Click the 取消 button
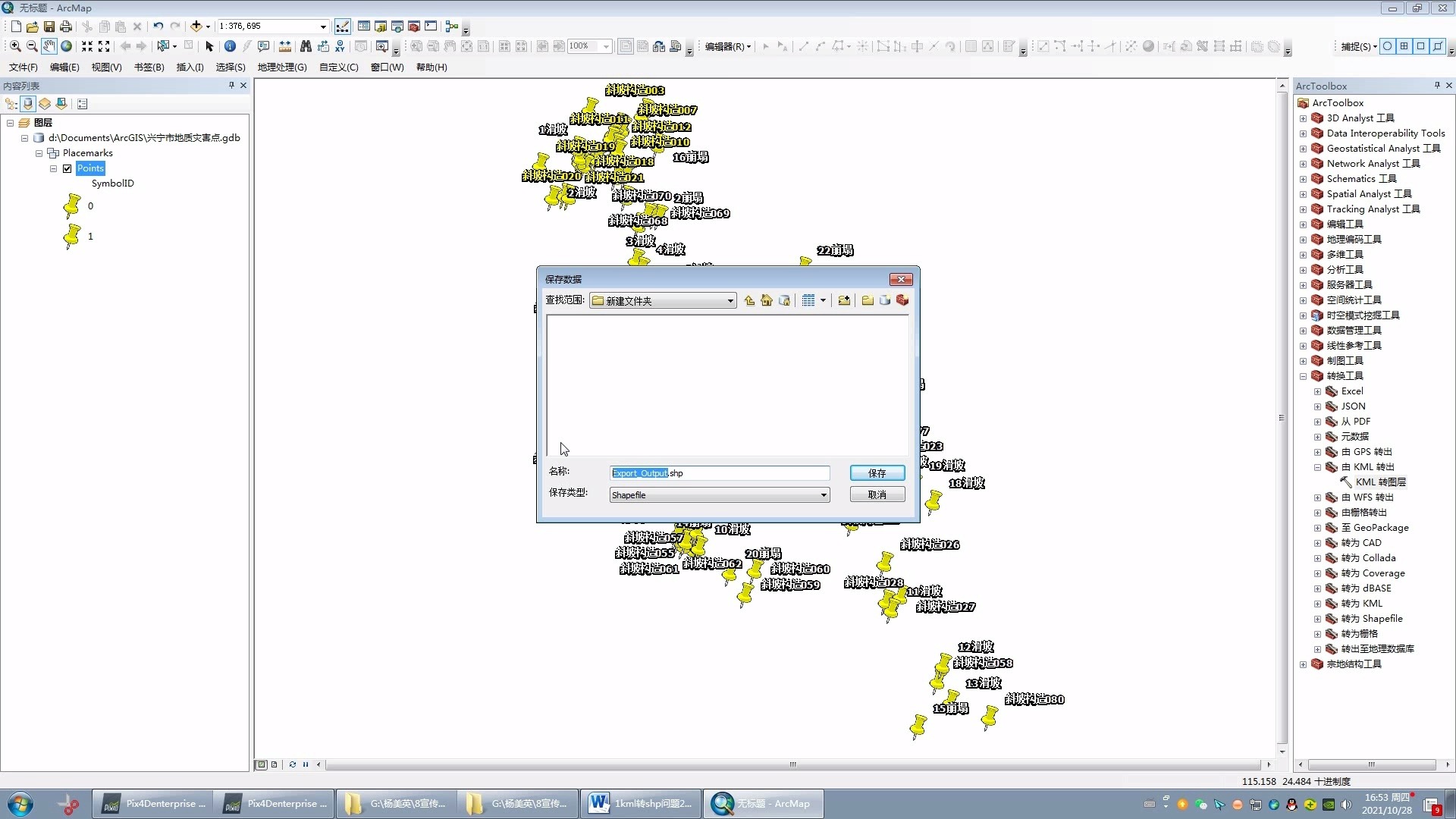 pos(877,494)
